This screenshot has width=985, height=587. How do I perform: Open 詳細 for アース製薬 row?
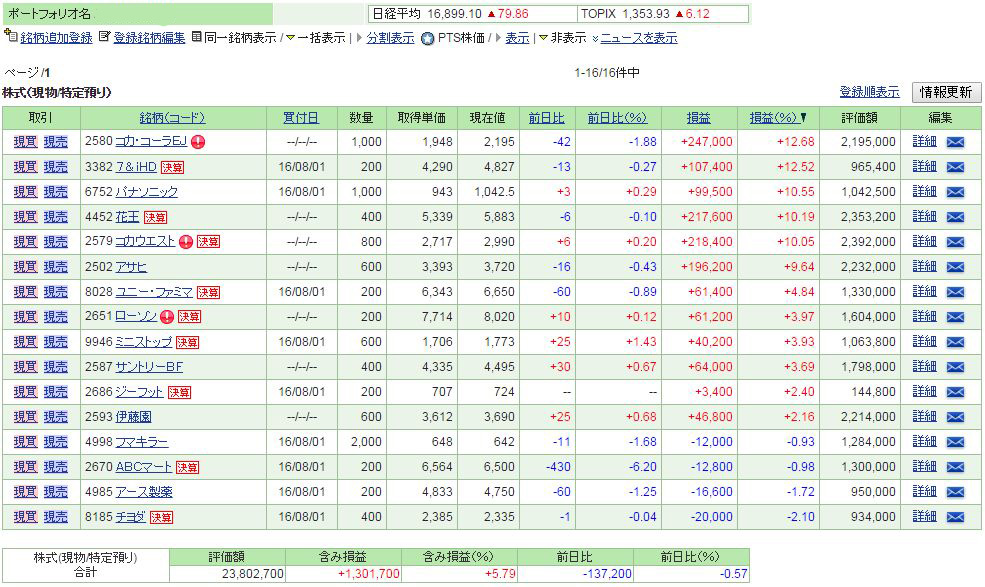pyautogui.click(x=924, y=491)
